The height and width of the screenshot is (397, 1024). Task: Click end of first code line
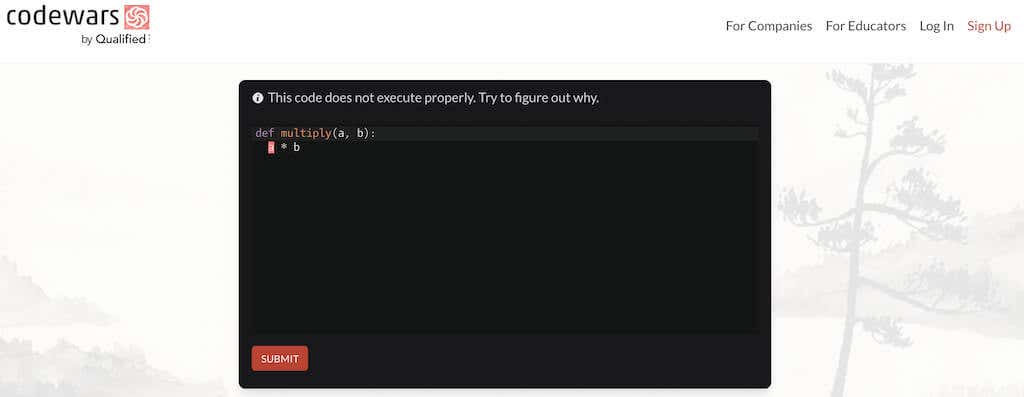pos(379,133)
